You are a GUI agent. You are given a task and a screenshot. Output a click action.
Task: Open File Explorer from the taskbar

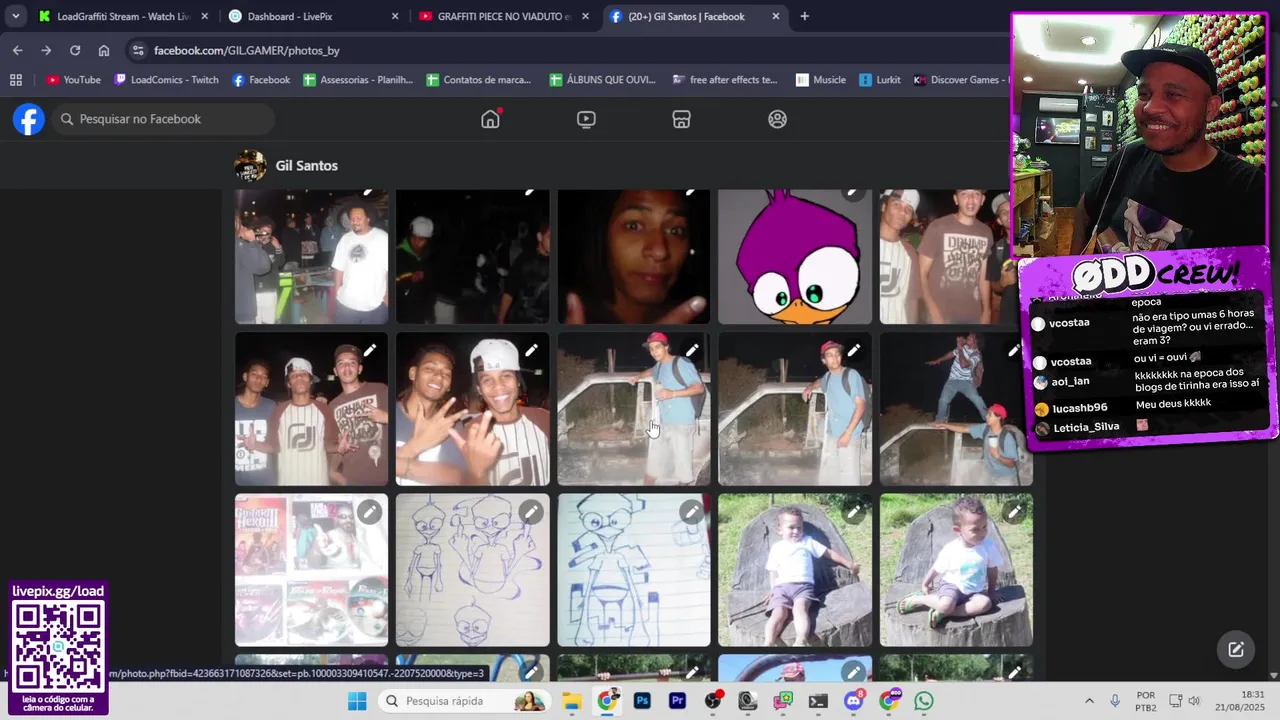[x=571, y=701]
